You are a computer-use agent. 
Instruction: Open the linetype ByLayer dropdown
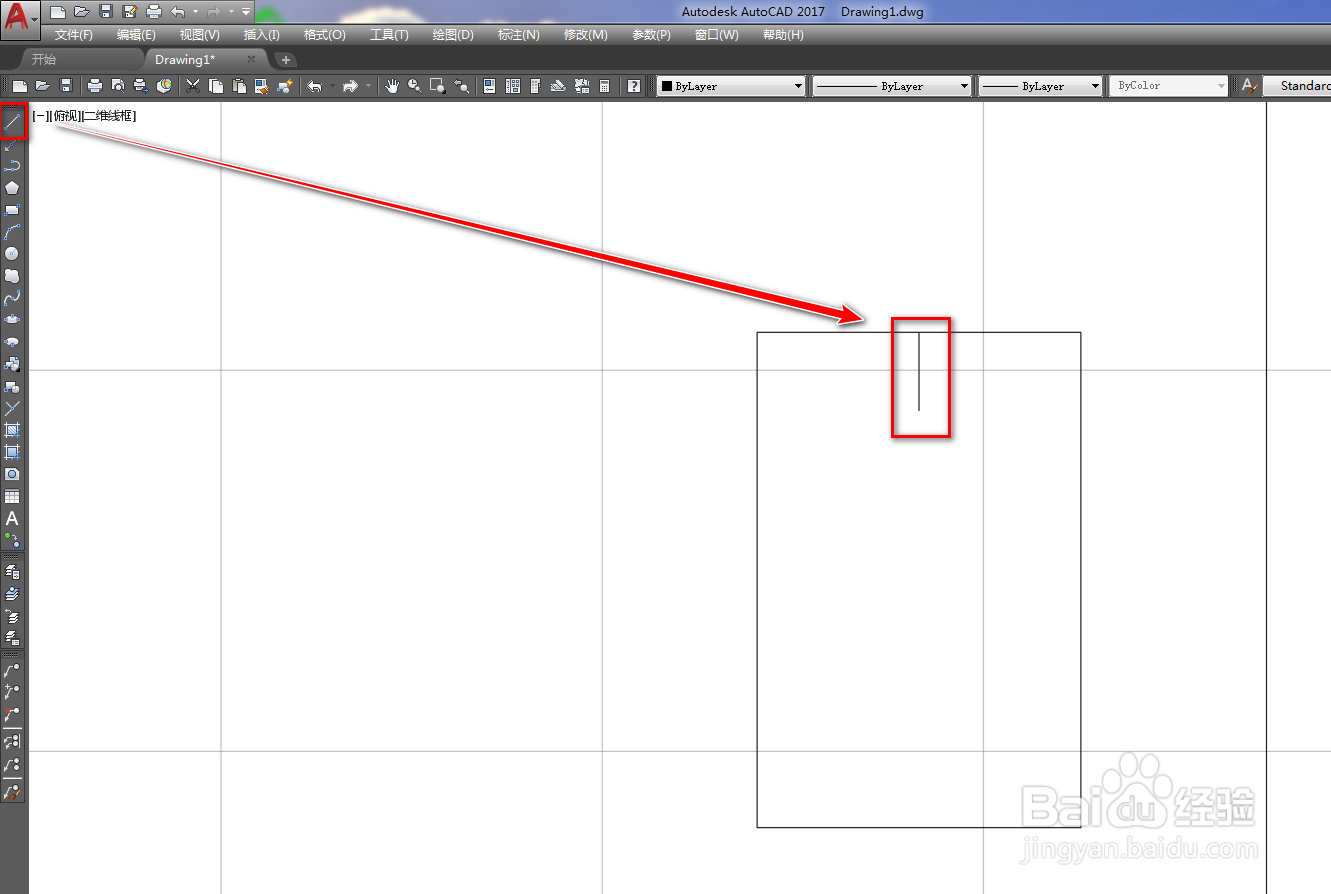pos(892,86)
